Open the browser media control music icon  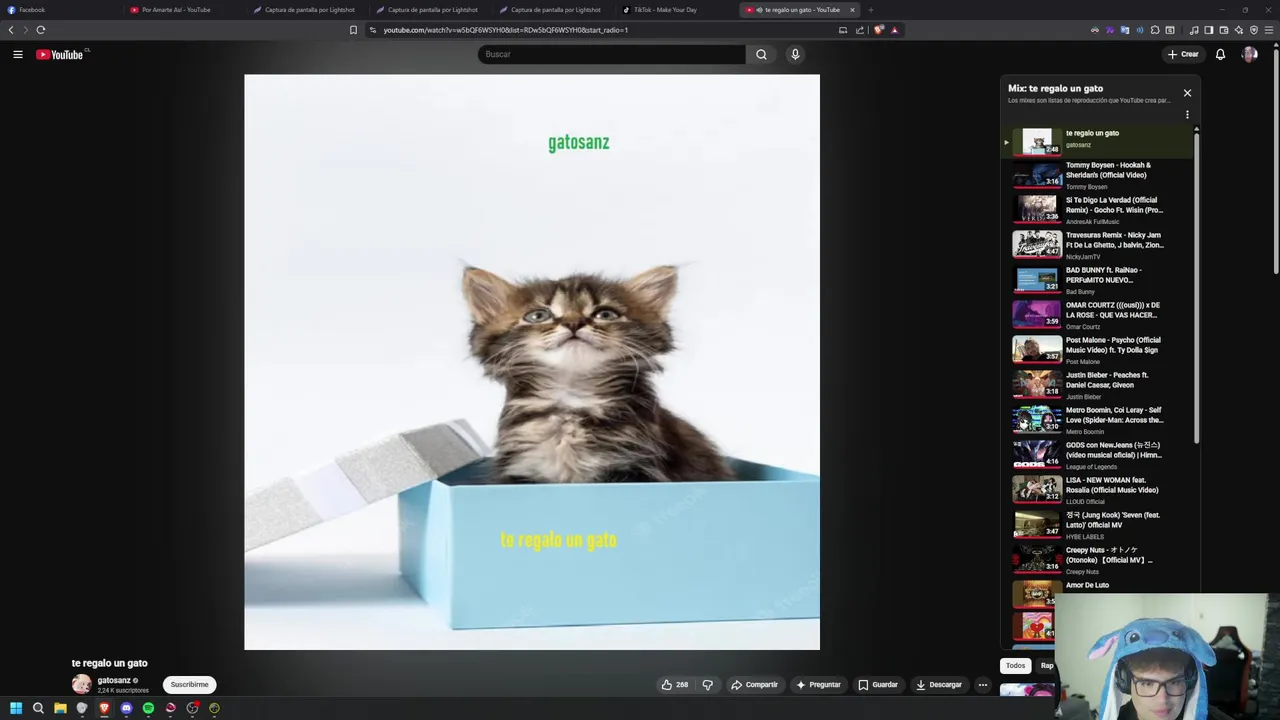click(1194, 30)
